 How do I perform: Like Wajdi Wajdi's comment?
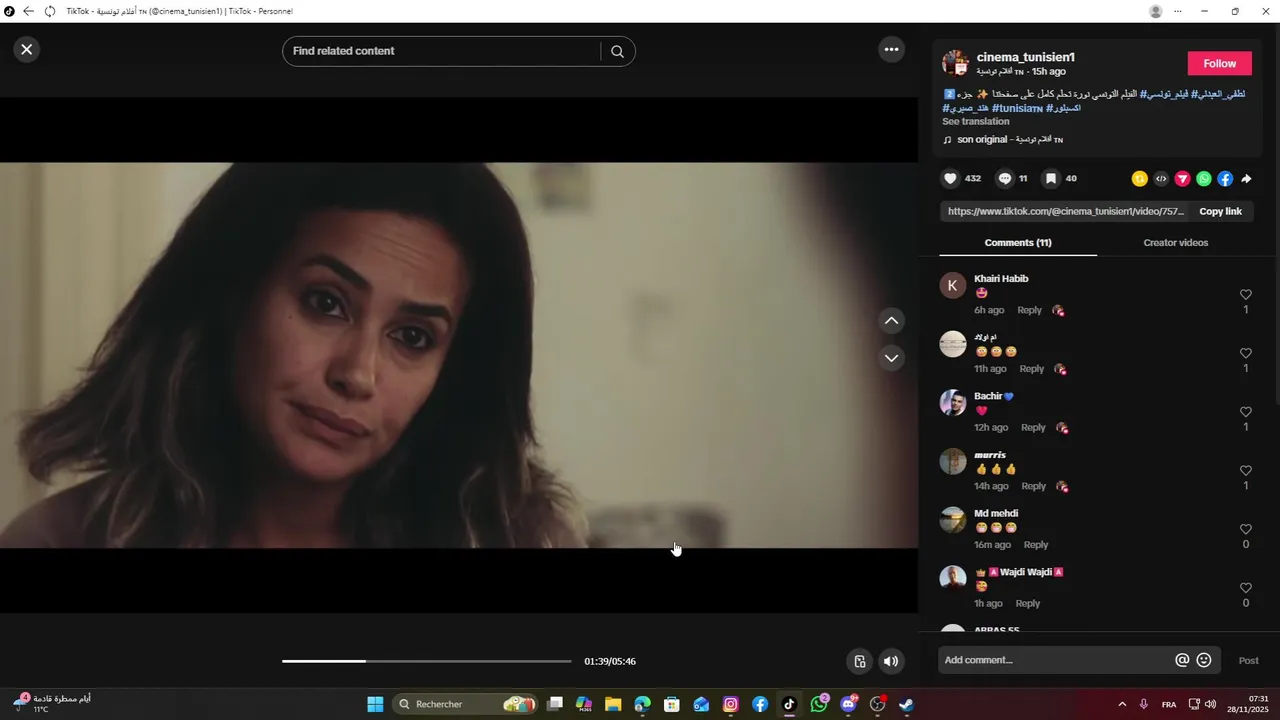(1245, 588)
